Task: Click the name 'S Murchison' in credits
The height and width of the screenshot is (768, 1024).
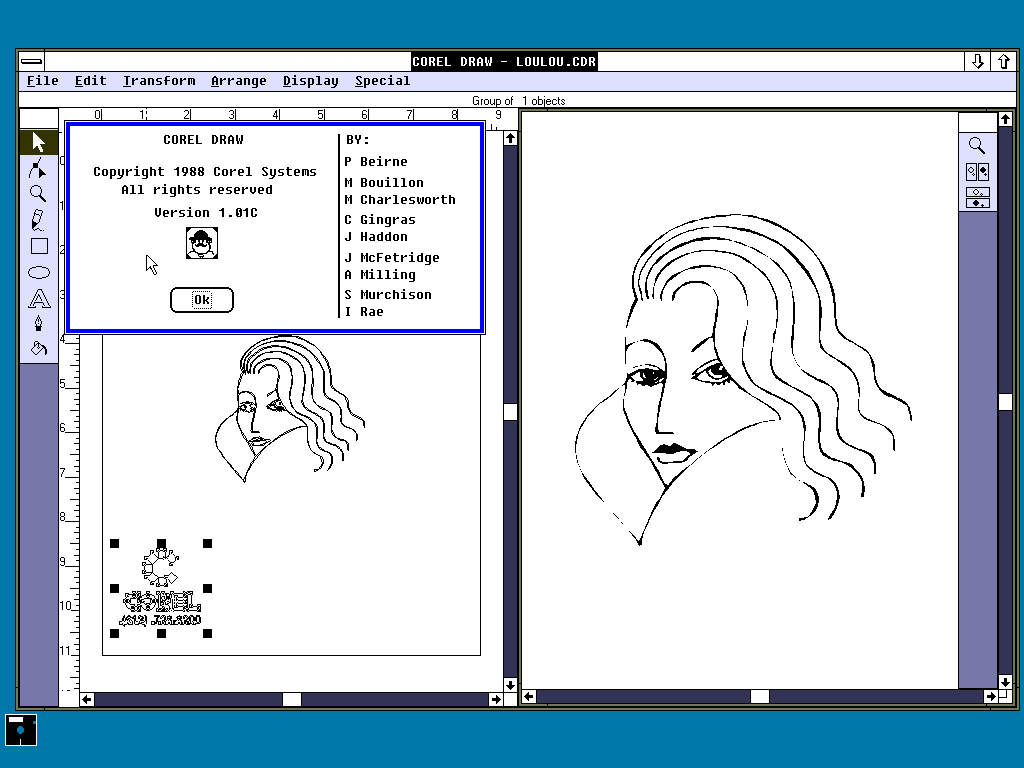Action: click(x=388, y=295)
